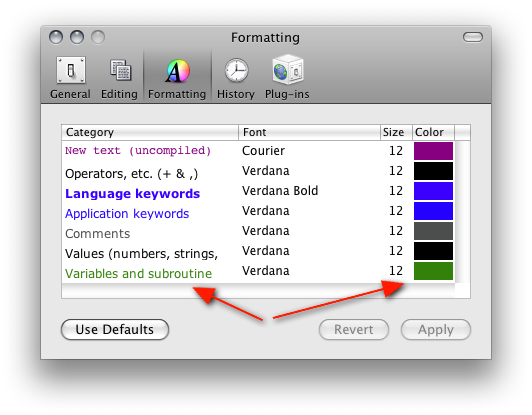The width and height of the screenshot is (532, 415).
Task: Select the Language keywords blue swatch
Action: tap(433, 191)
